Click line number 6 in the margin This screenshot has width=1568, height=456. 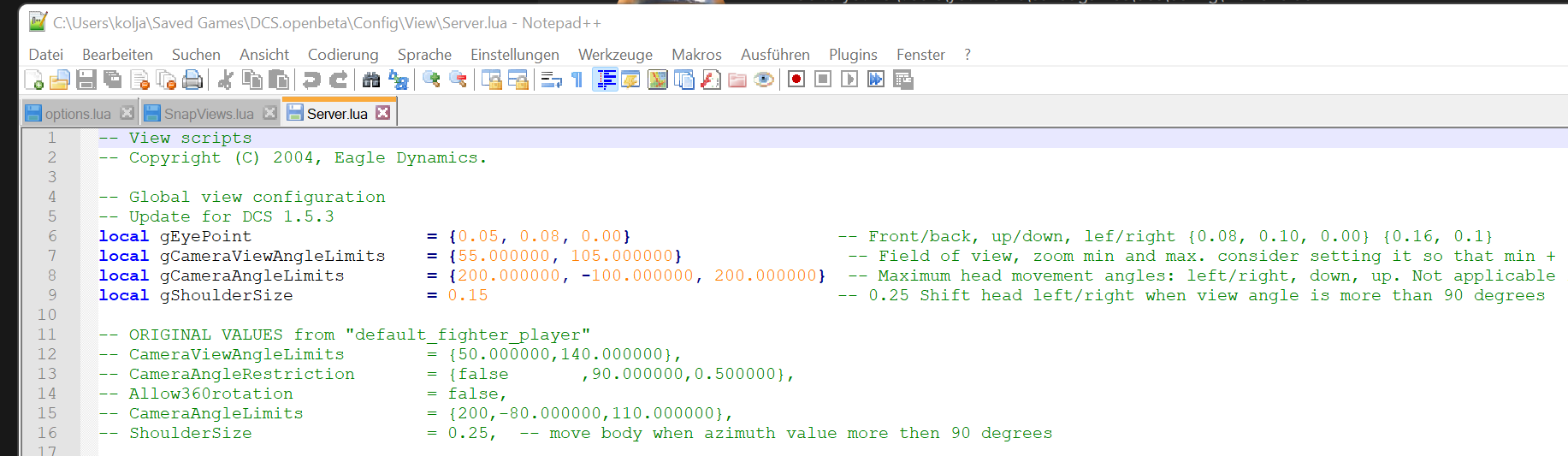point(52,236)
